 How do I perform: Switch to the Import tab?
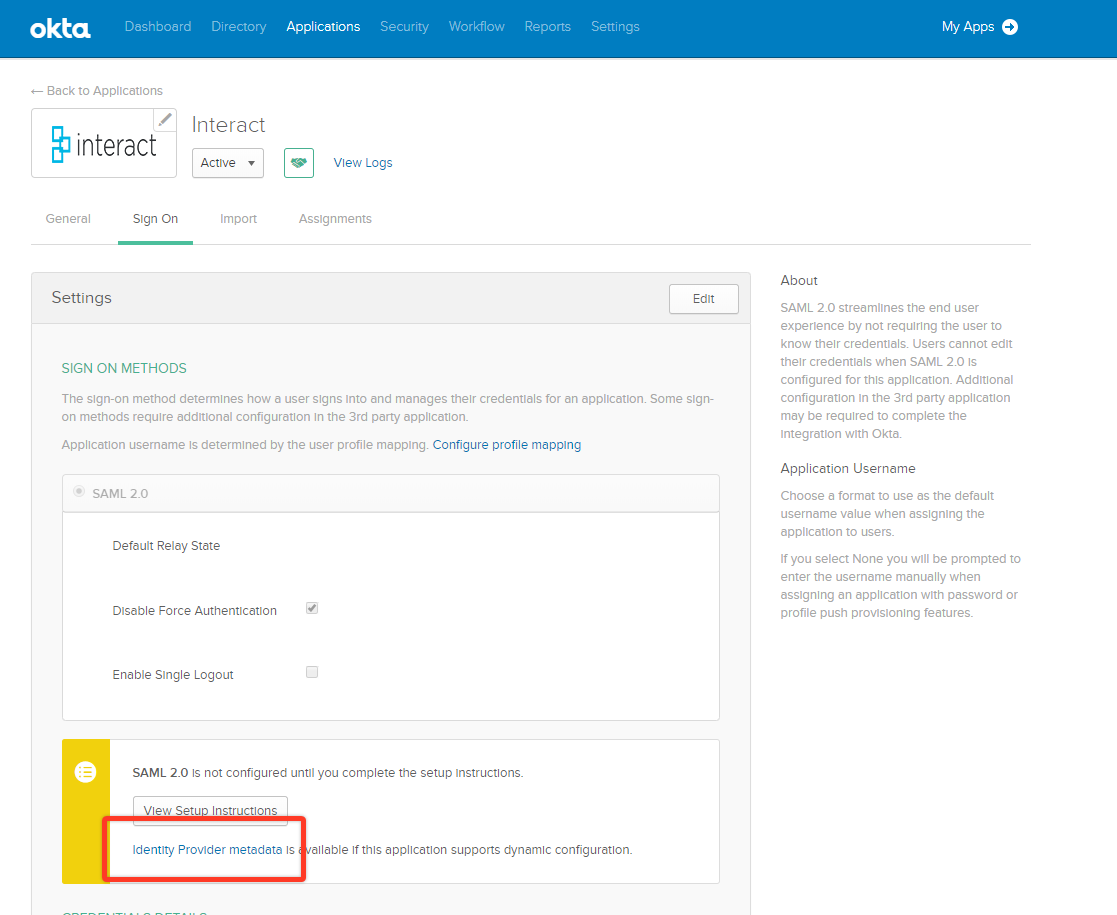pyautogui.click(x=238, y=219)
